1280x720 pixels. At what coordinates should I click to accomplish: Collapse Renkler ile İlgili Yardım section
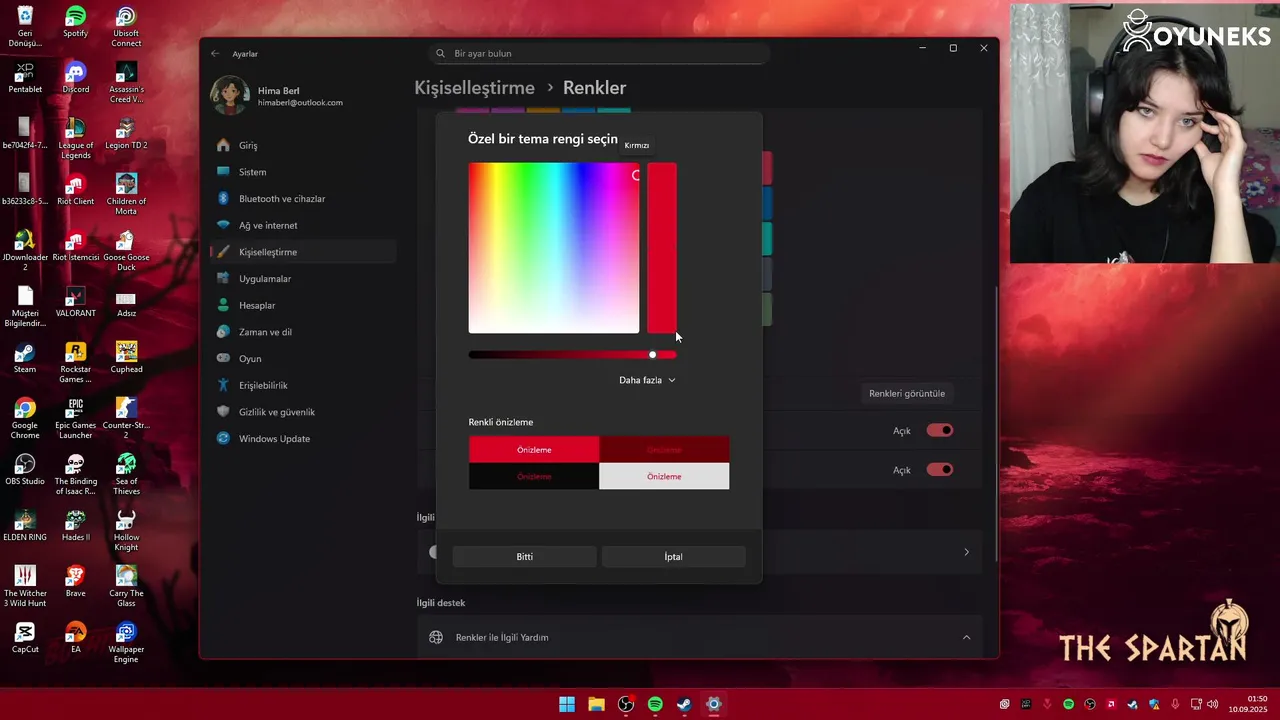(700, 637)
